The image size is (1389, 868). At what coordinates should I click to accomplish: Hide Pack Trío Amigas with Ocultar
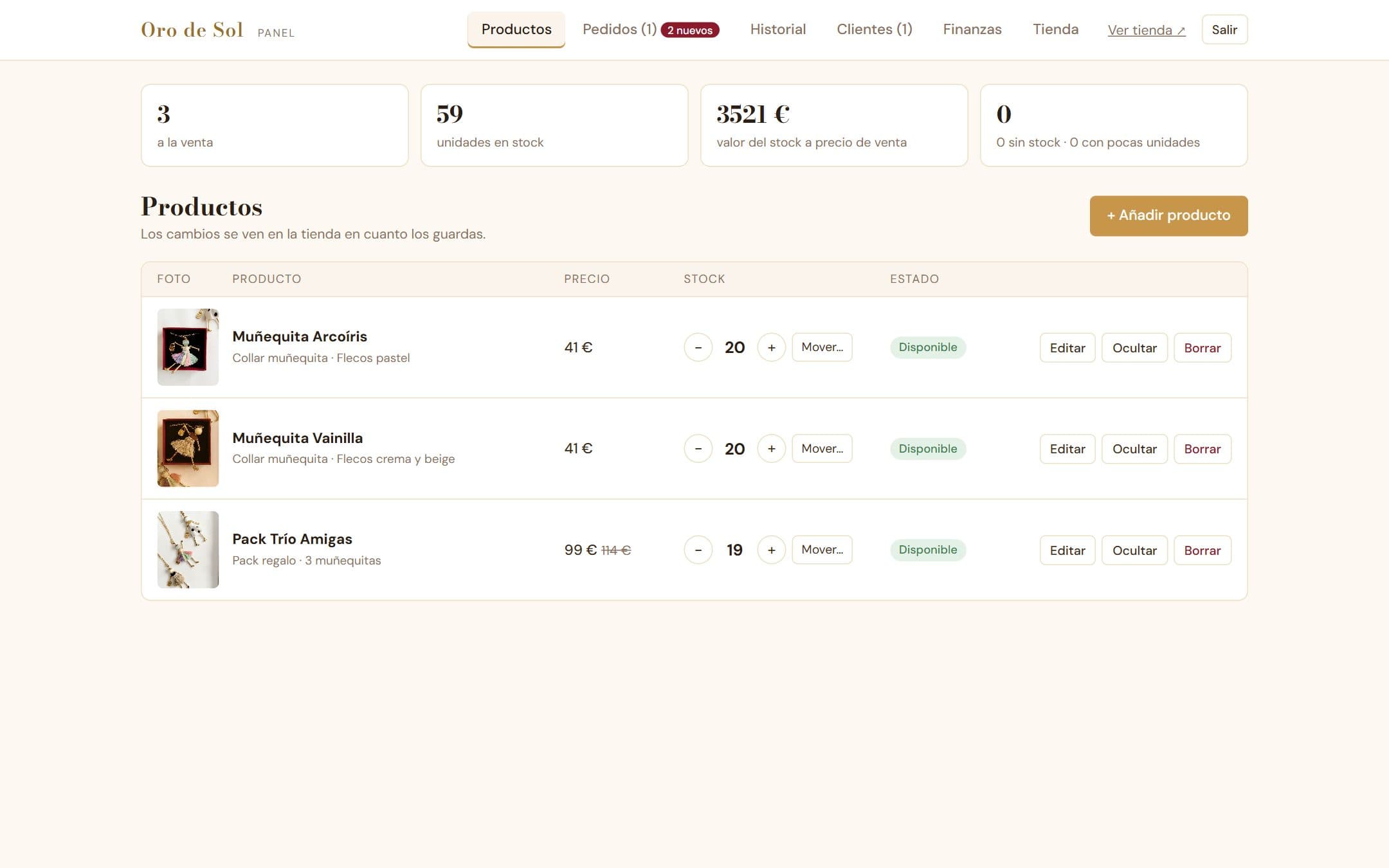pyautogui.click(x=1134, y=550)
